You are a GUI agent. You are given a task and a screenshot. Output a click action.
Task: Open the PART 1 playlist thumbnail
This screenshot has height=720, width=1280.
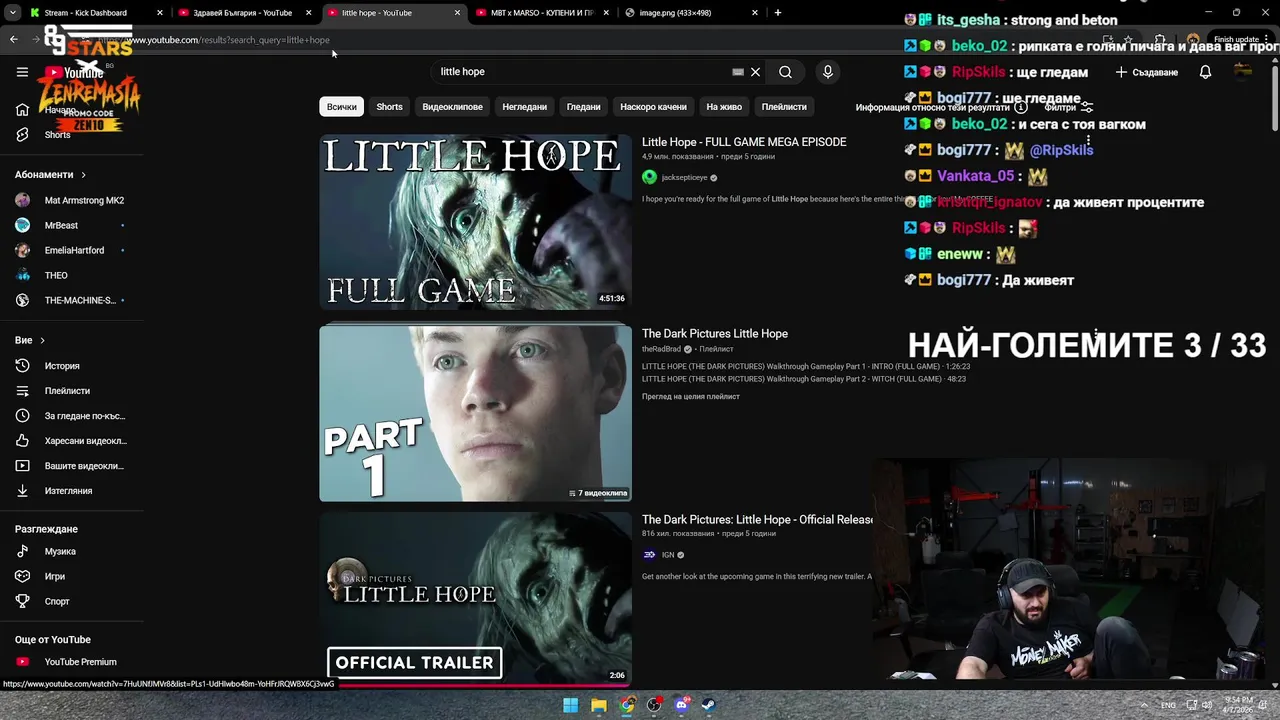click(x=475, y=413)
